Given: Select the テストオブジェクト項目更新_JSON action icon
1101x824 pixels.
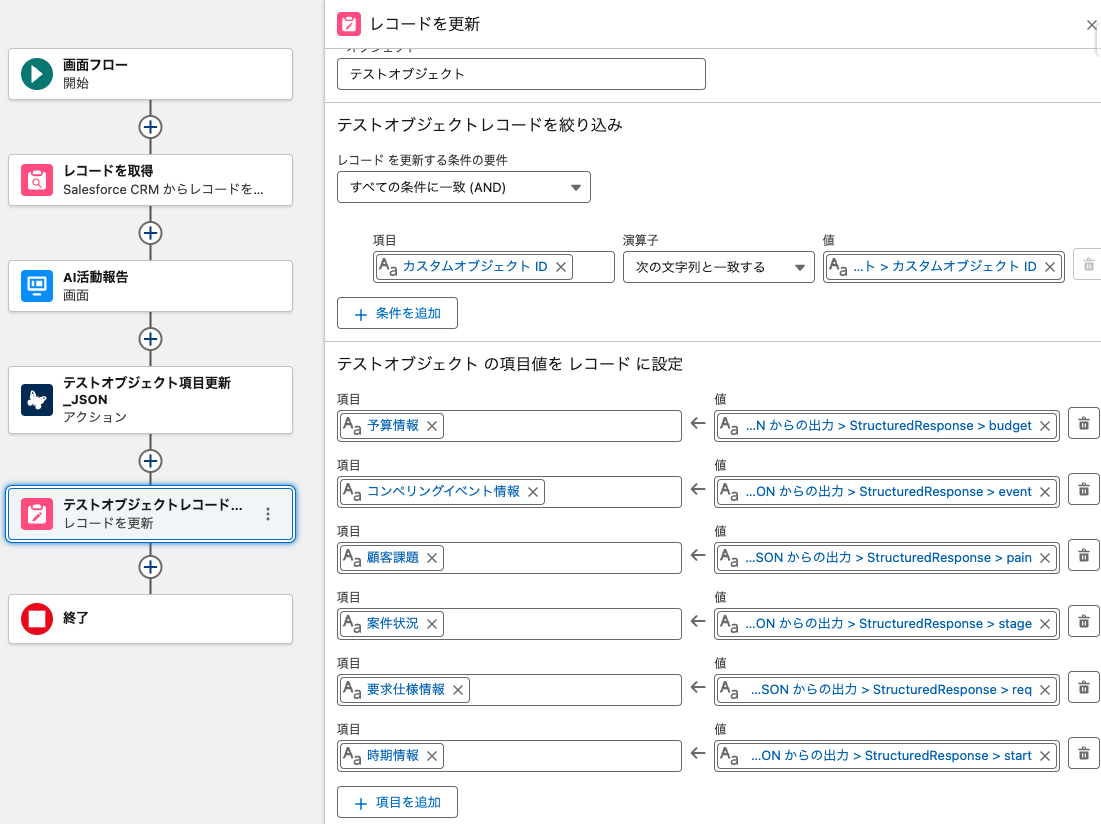Looking at the screenshot, I should (37, 400).
